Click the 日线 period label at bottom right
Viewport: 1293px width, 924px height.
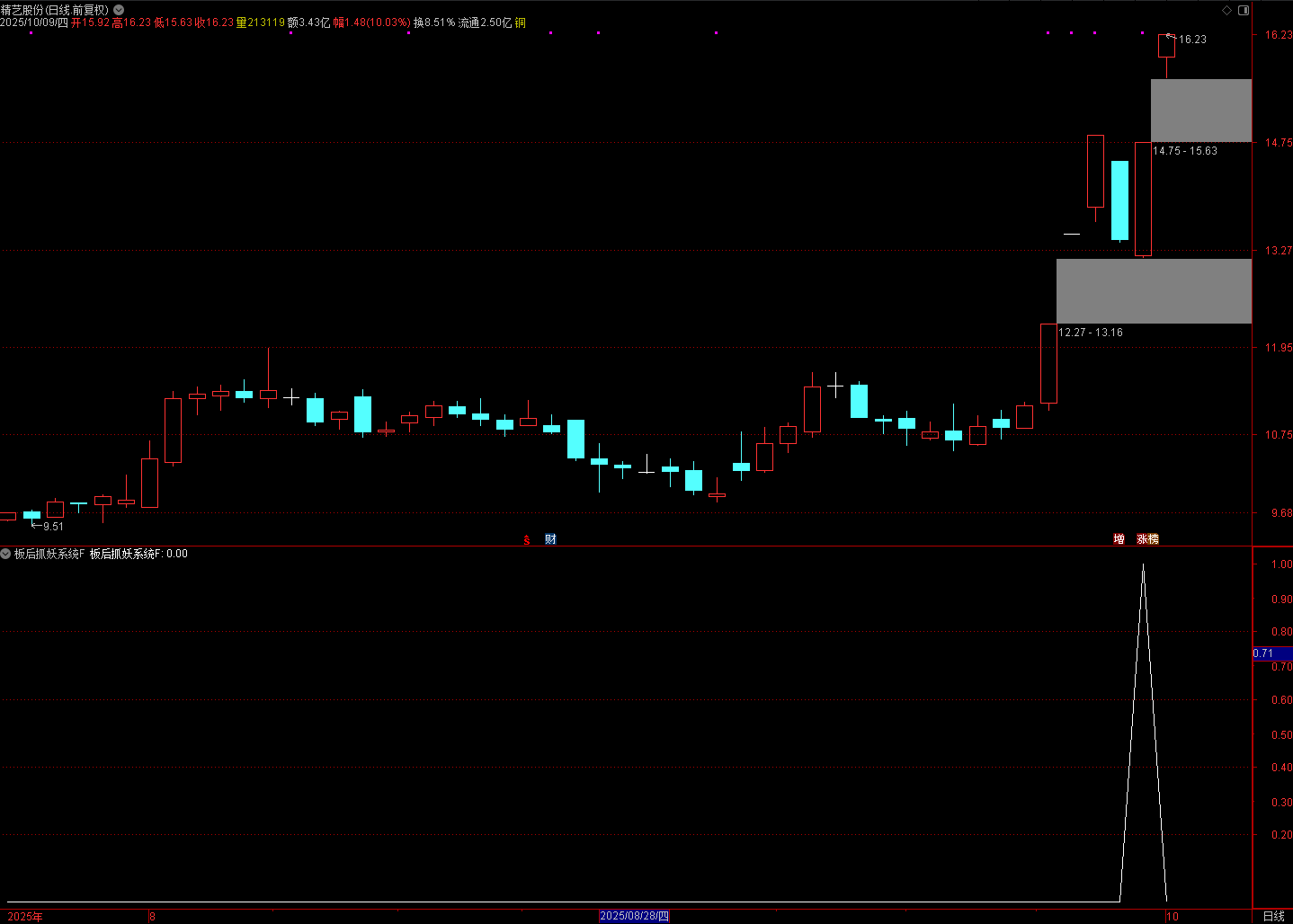tap(1273, 916)
